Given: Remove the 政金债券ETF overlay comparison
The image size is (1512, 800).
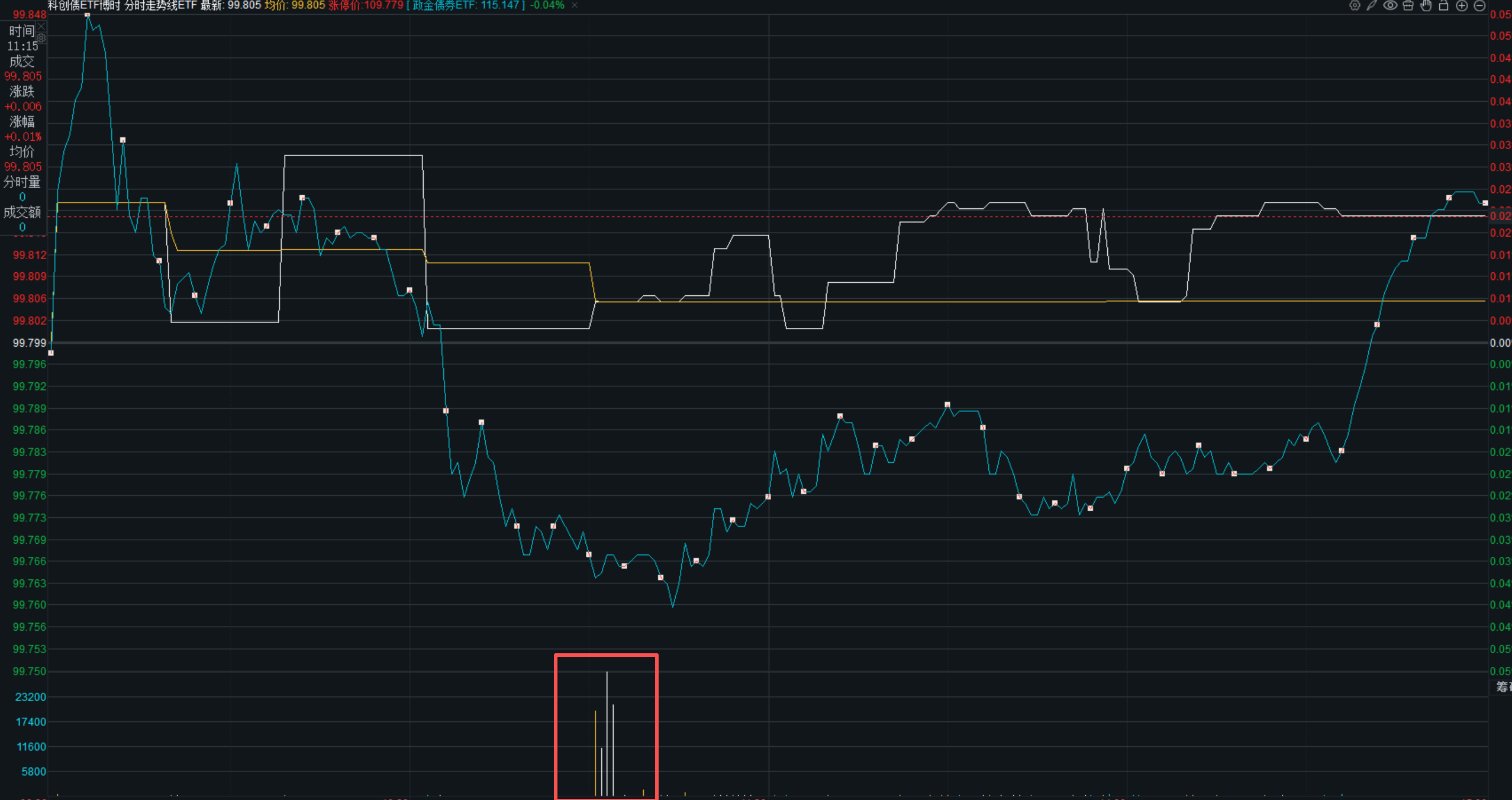Looking at the screenshot, I should tap(574, 5).
